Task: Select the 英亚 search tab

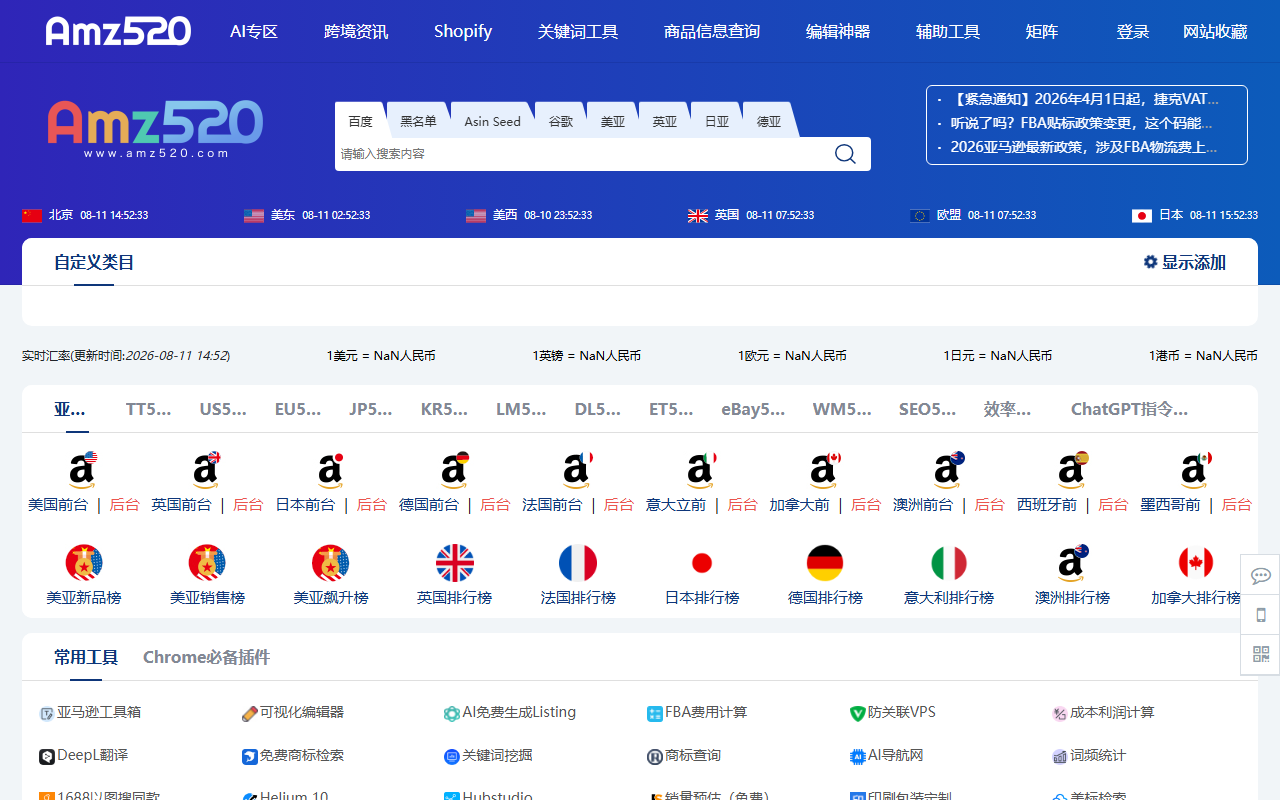Action: pyautogui.click(x=664, y=121)
